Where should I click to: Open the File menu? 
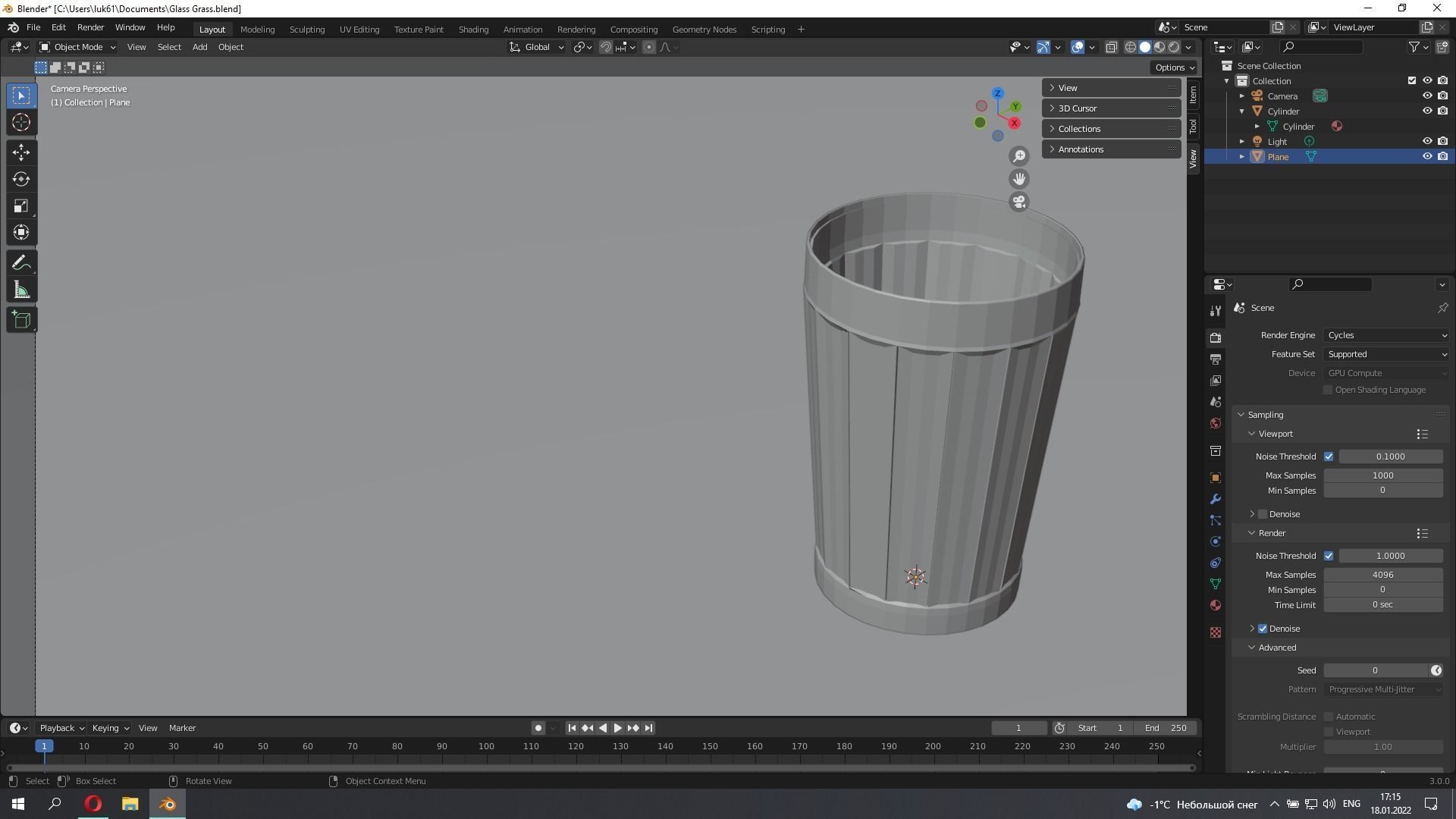pos(33,27)
